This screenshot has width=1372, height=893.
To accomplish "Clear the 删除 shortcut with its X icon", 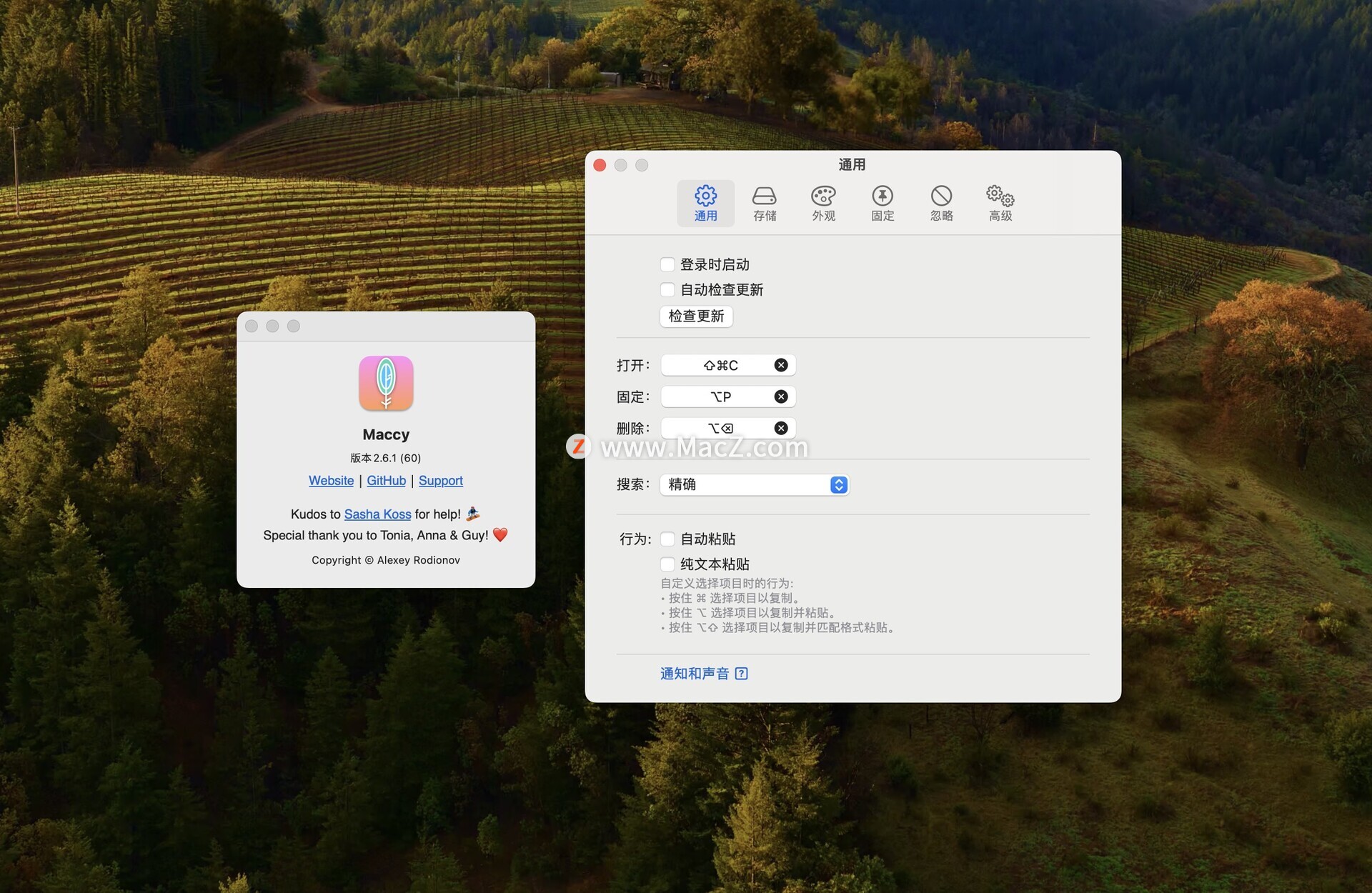I will click(781, 428).
